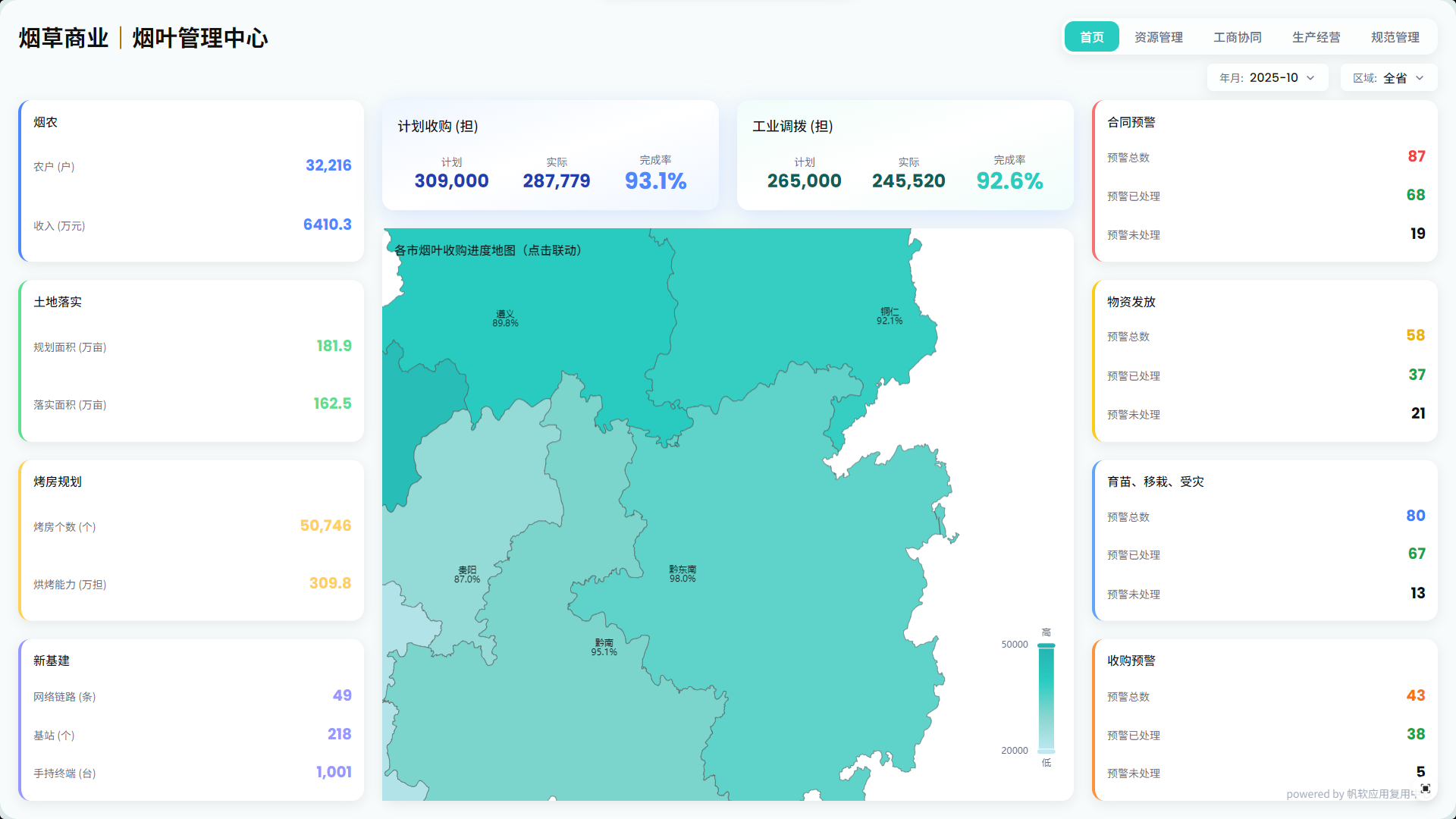Click the 贵阳 area on the map
1456x819 pixels.
pyautogui.click(x=467, y=574)
